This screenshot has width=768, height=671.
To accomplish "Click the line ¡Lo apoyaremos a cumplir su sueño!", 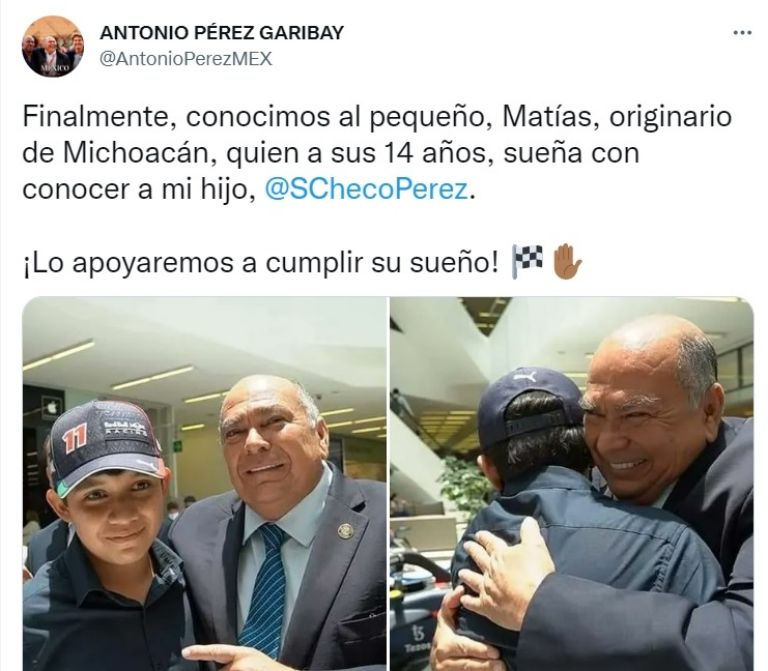I will click(x=260, y=263).
